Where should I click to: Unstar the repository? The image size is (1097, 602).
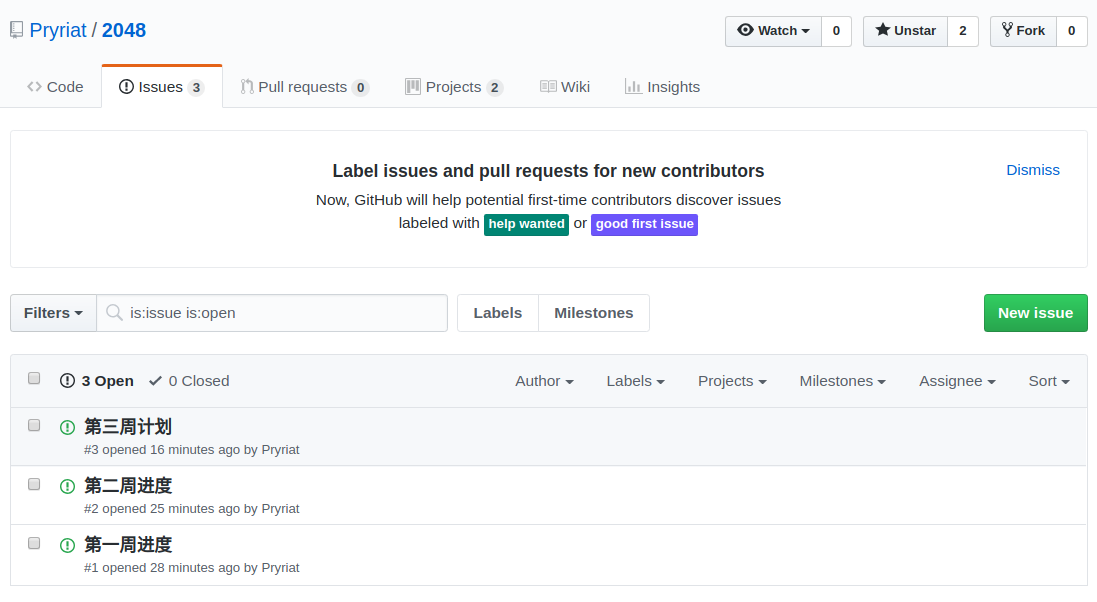905,31
